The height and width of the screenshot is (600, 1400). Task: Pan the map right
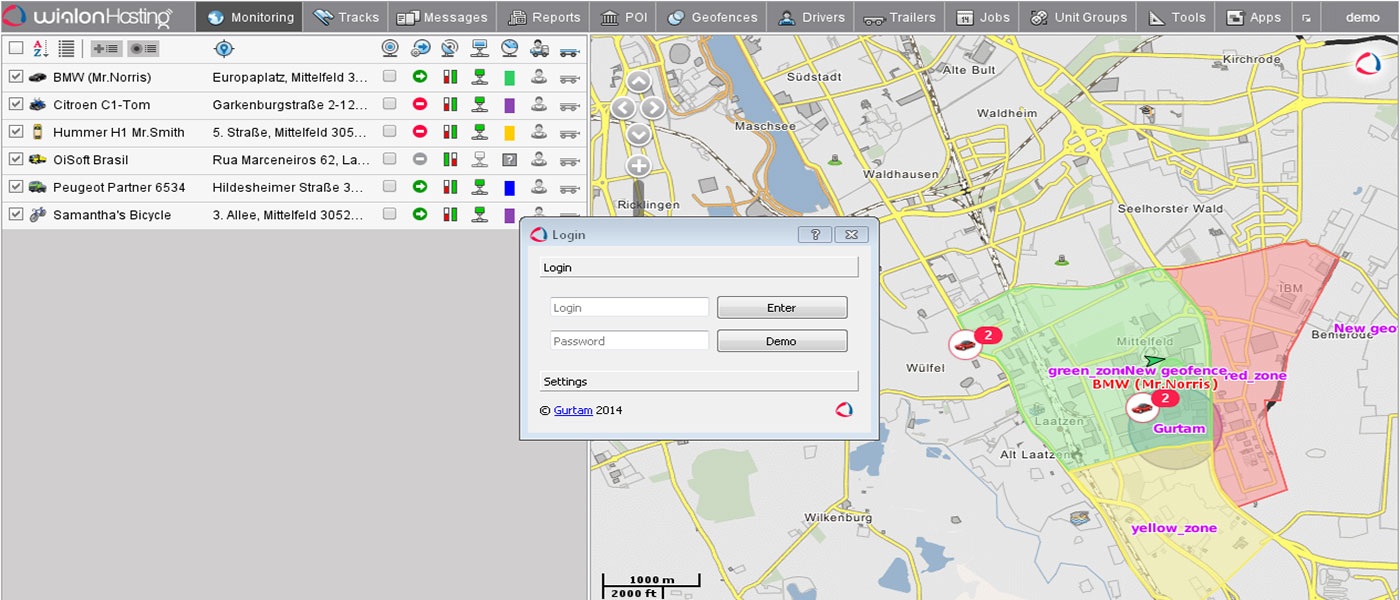tap(653, 108)
